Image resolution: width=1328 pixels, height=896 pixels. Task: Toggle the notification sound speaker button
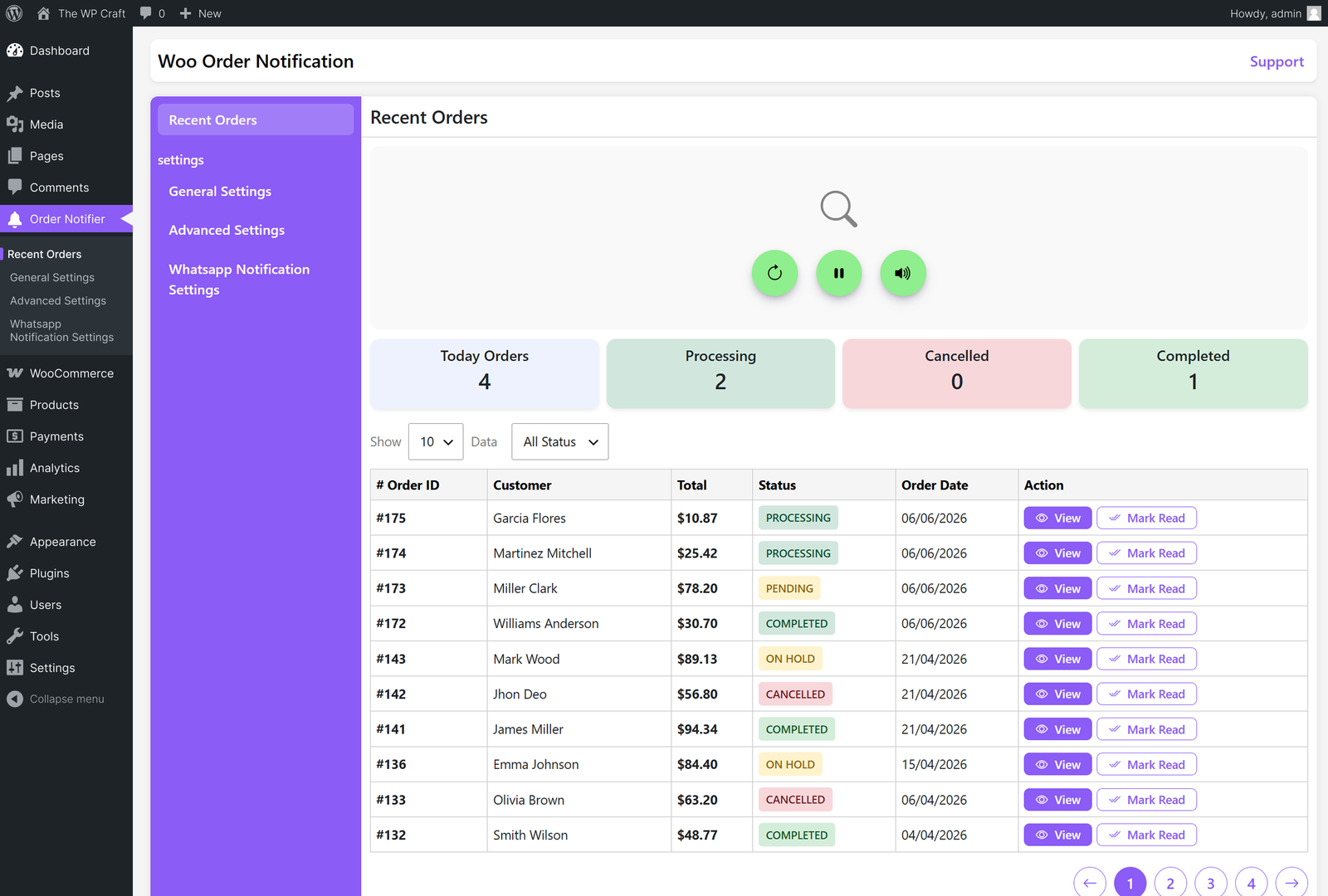click(903, 273)
